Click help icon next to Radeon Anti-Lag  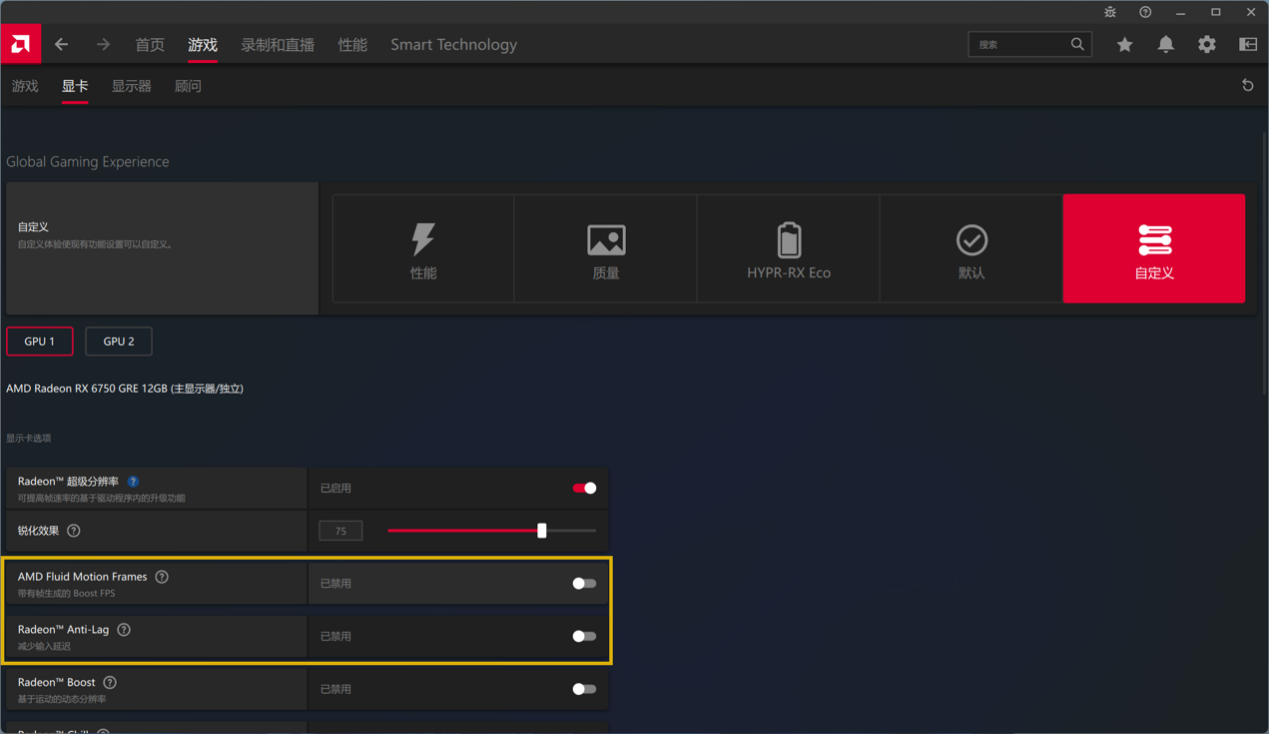pyautogui.click(x=124, y=630)
